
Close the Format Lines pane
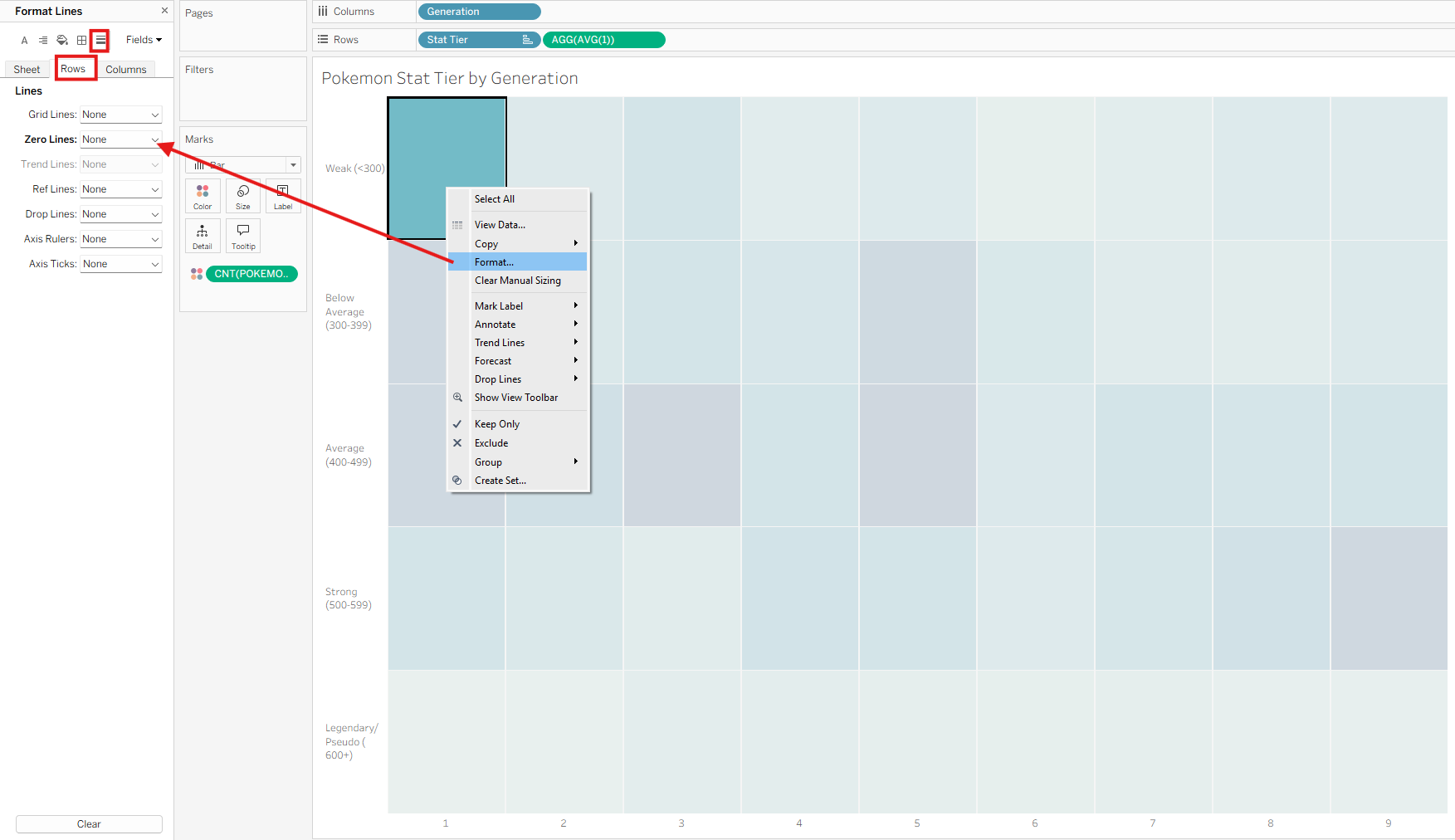pos(164,11)
